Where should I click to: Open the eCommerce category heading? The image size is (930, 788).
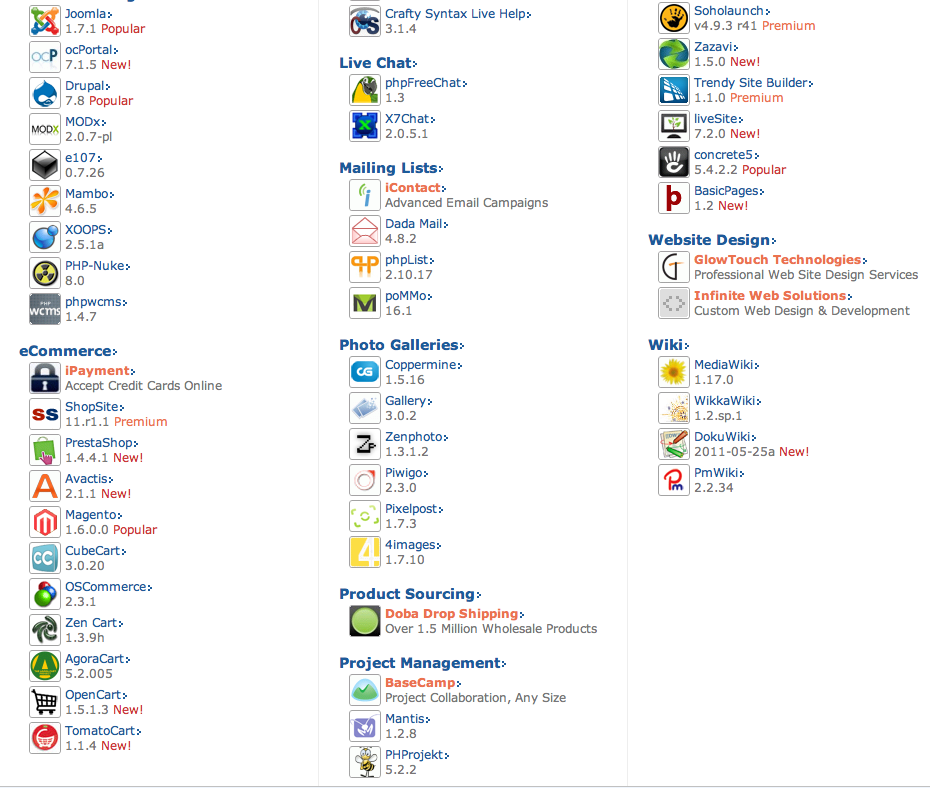(x=68, y=351)
